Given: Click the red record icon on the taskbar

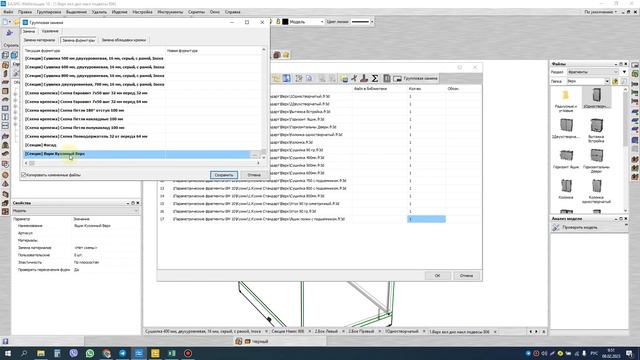Looking at the screenshot, I should [x=188, y=353].
